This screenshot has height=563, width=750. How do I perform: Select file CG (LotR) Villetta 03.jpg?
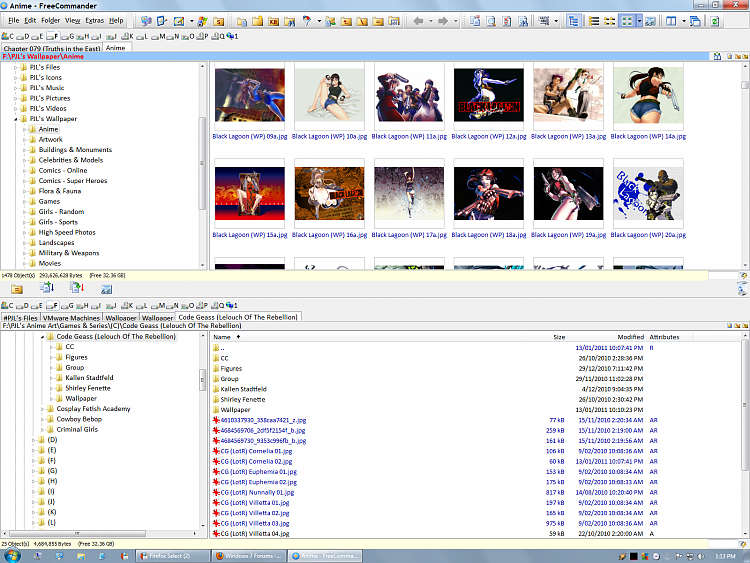[254, 523]
